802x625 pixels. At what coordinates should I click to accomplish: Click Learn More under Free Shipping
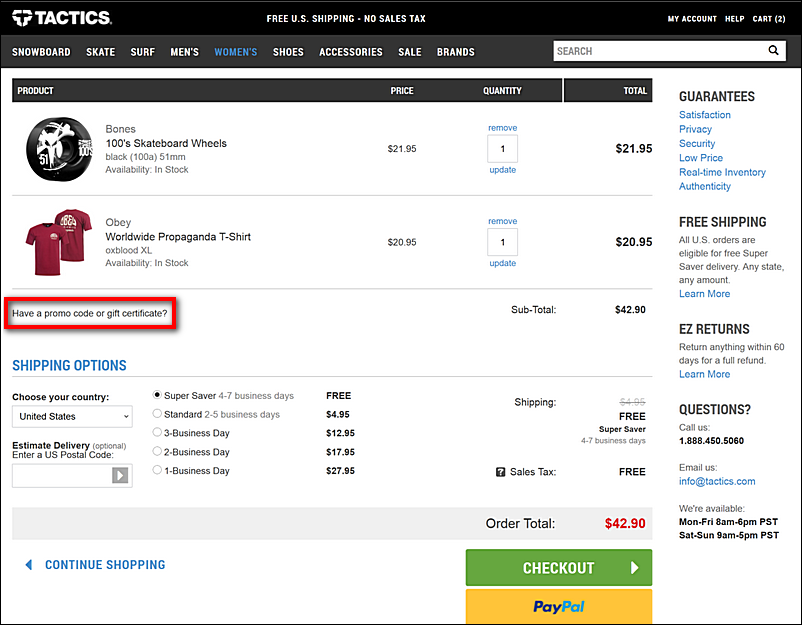pyautogui.click(x=704, y=294)
